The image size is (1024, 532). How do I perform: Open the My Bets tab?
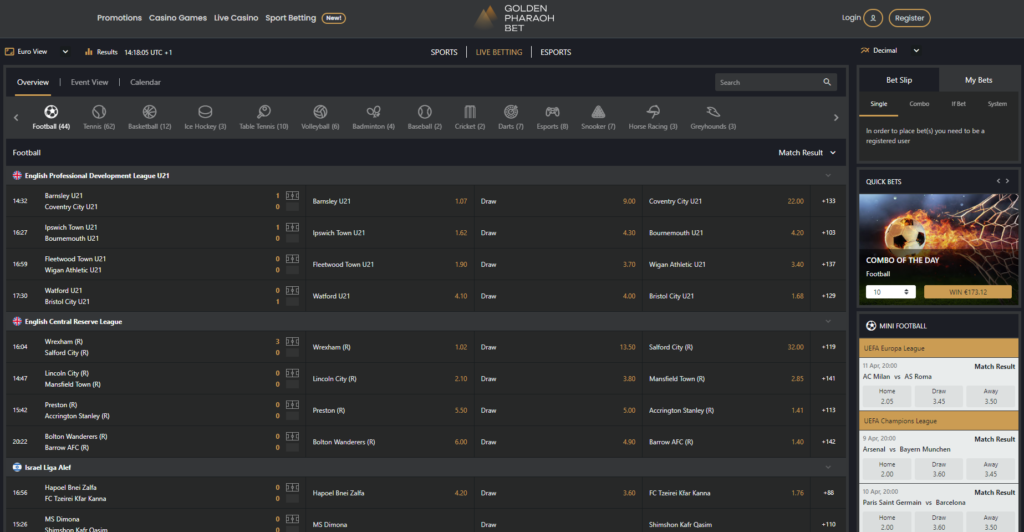coord(978,80)
